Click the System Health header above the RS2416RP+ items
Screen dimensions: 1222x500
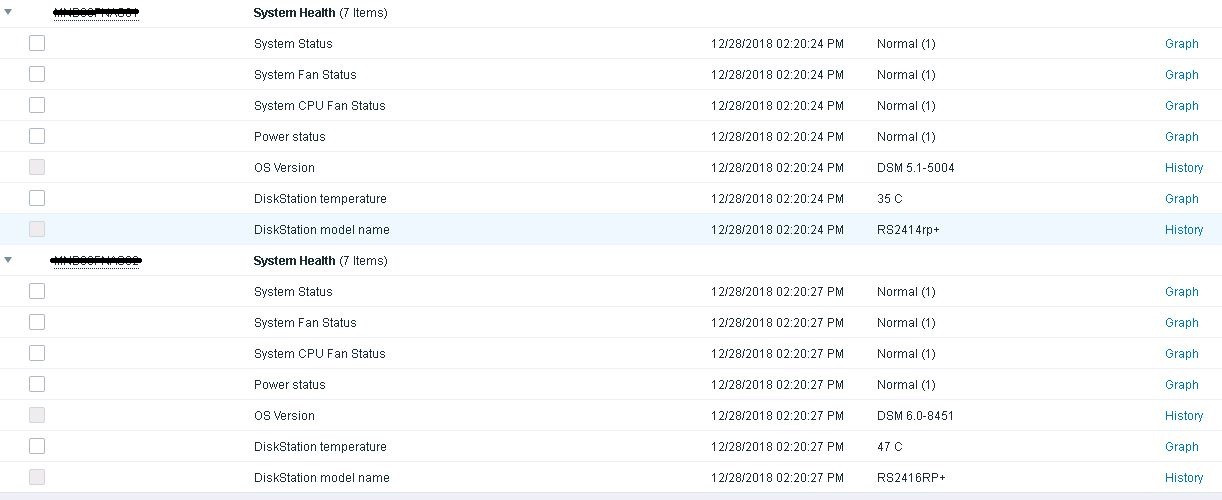click(294, 261)
